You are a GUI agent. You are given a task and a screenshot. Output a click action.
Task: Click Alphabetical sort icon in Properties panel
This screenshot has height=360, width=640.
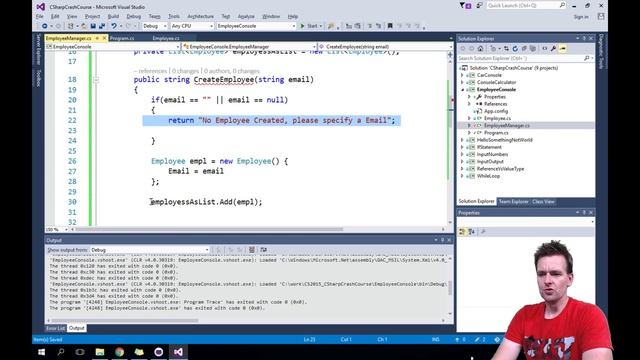tap(471, 232)
